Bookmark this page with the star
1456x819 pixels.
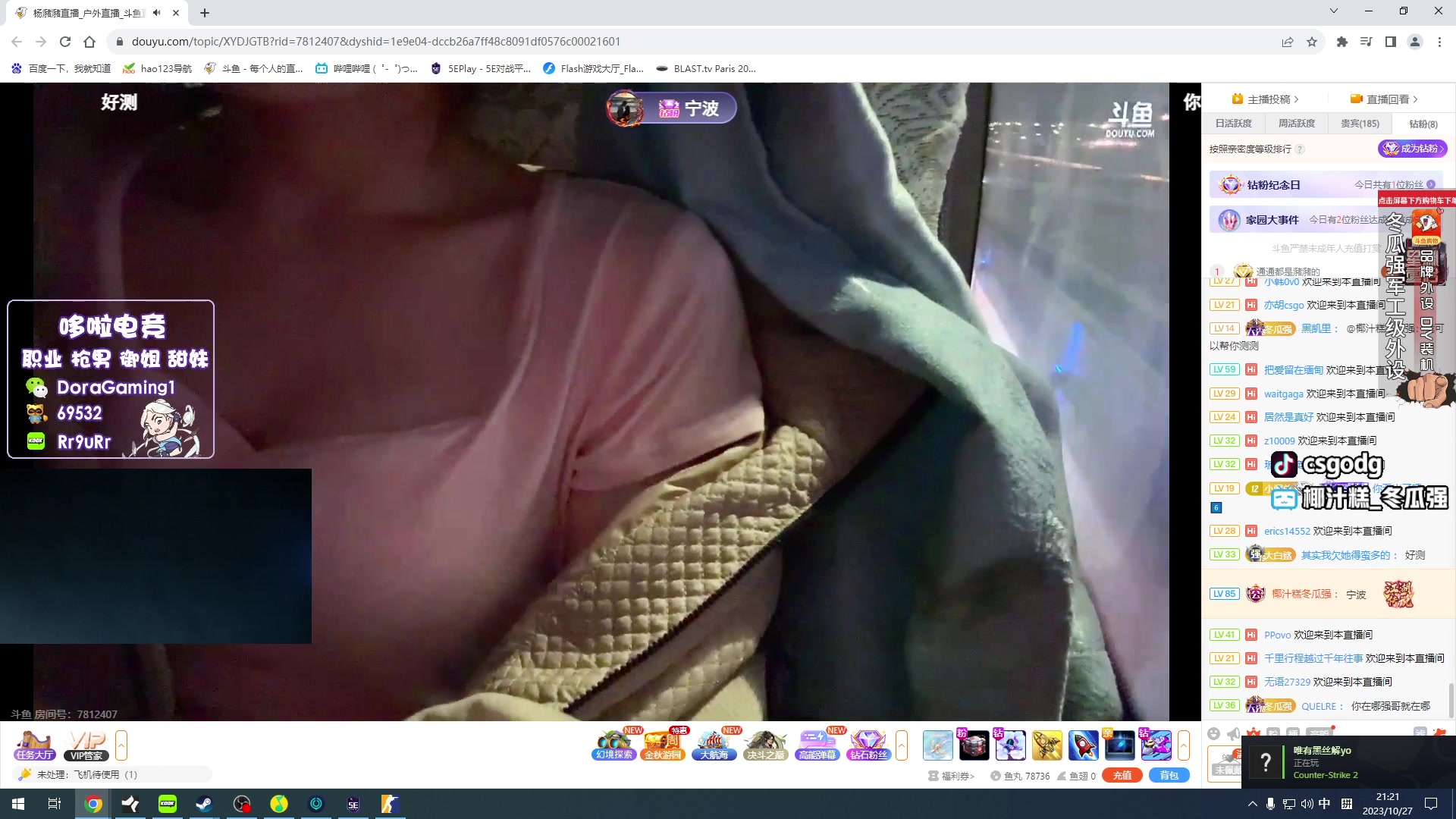(x=1312, y=42)
